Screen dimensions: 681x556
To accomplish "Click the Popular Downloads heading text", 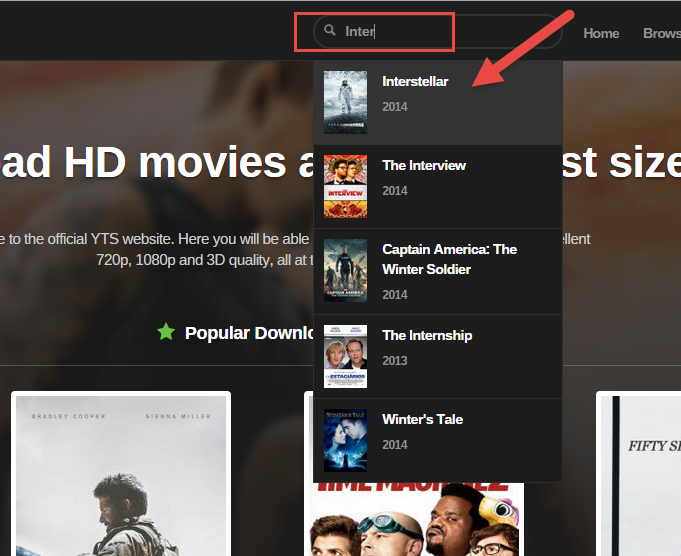I will point(249,333).
